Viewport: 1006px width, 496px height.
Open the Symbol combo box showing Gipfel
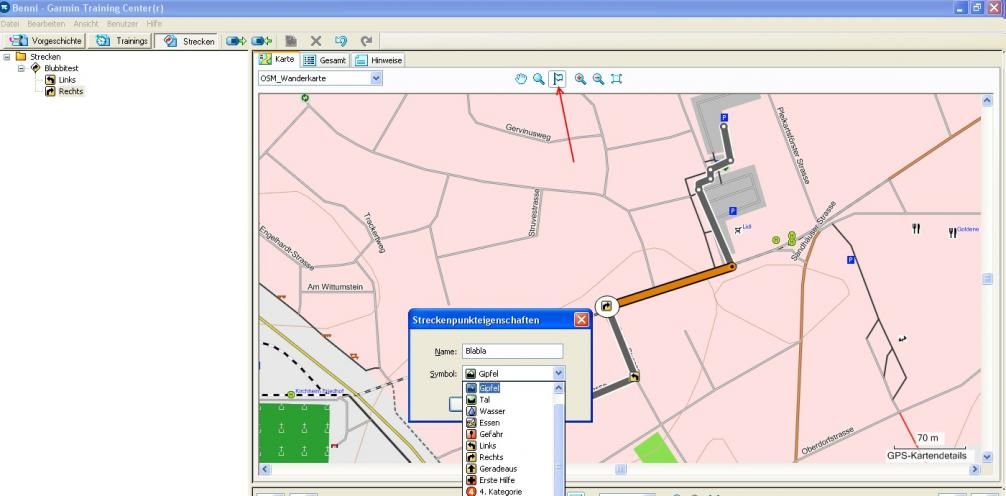(x=558, y=373)
